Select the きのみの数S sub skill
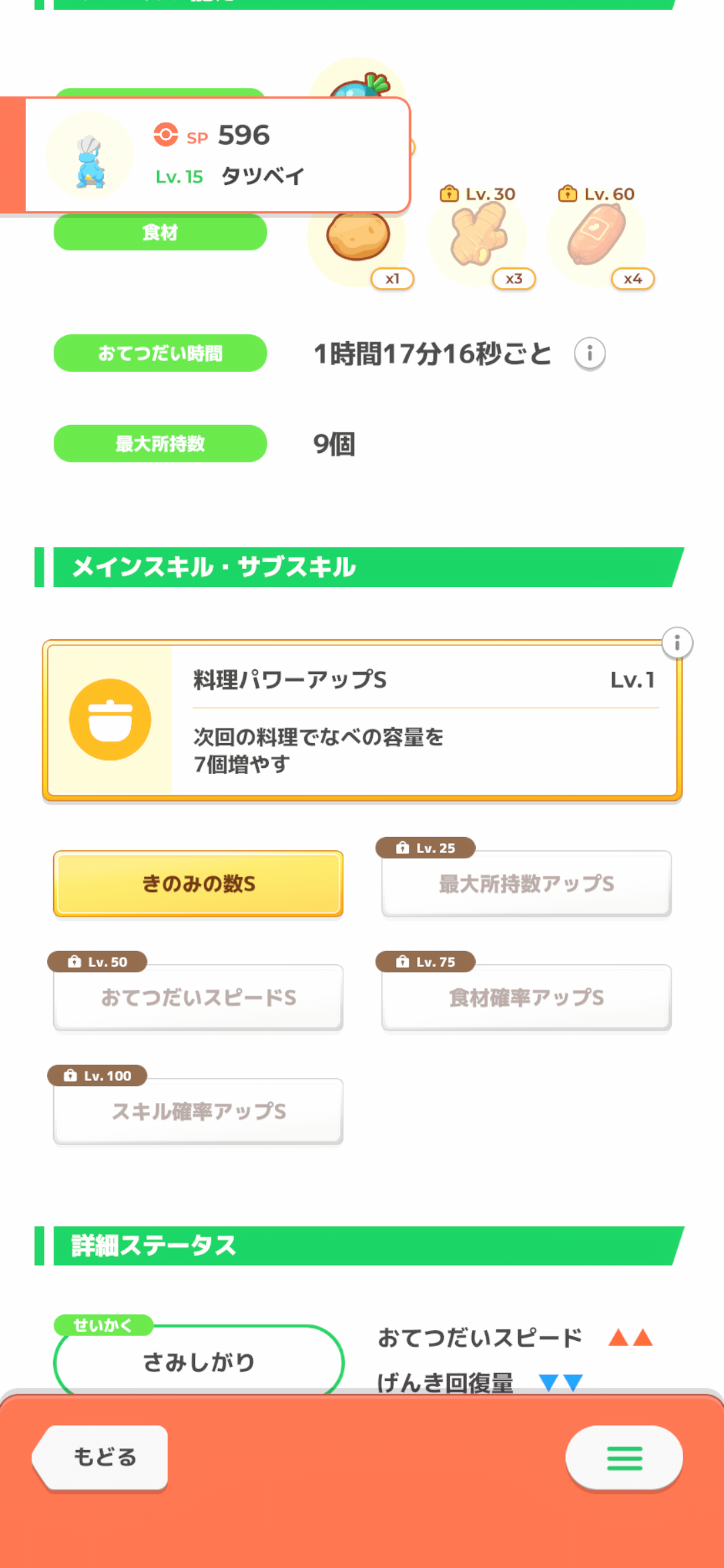724x1568 pixels. tap(198, 884)
